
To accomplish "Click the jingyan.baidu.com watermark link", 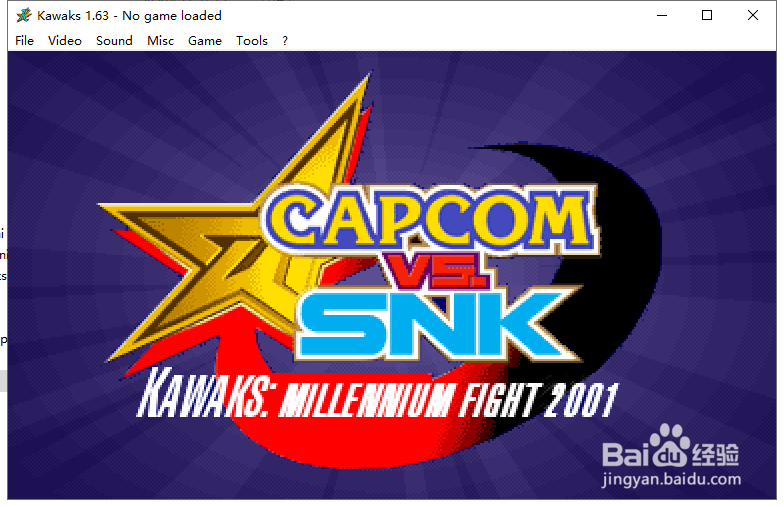I will tap(672, 480).
